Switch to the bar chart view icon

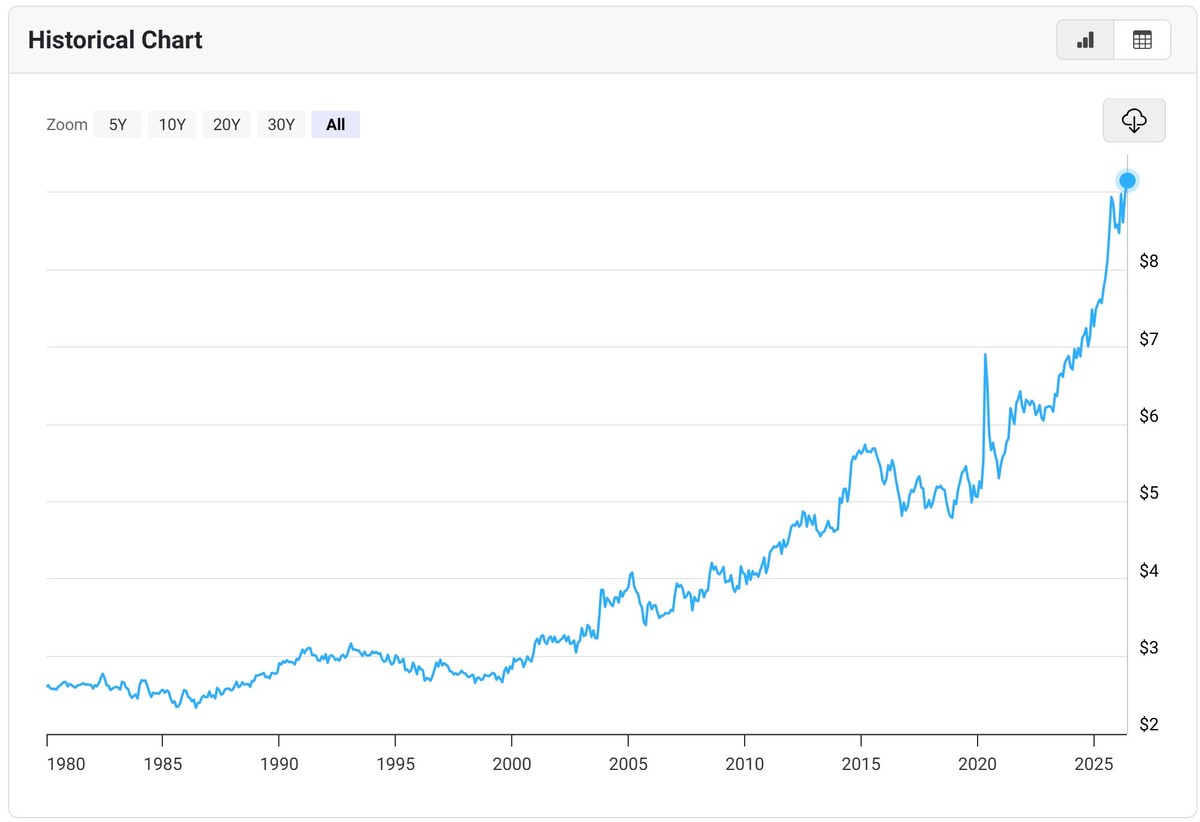click(x=1085, y=40)
